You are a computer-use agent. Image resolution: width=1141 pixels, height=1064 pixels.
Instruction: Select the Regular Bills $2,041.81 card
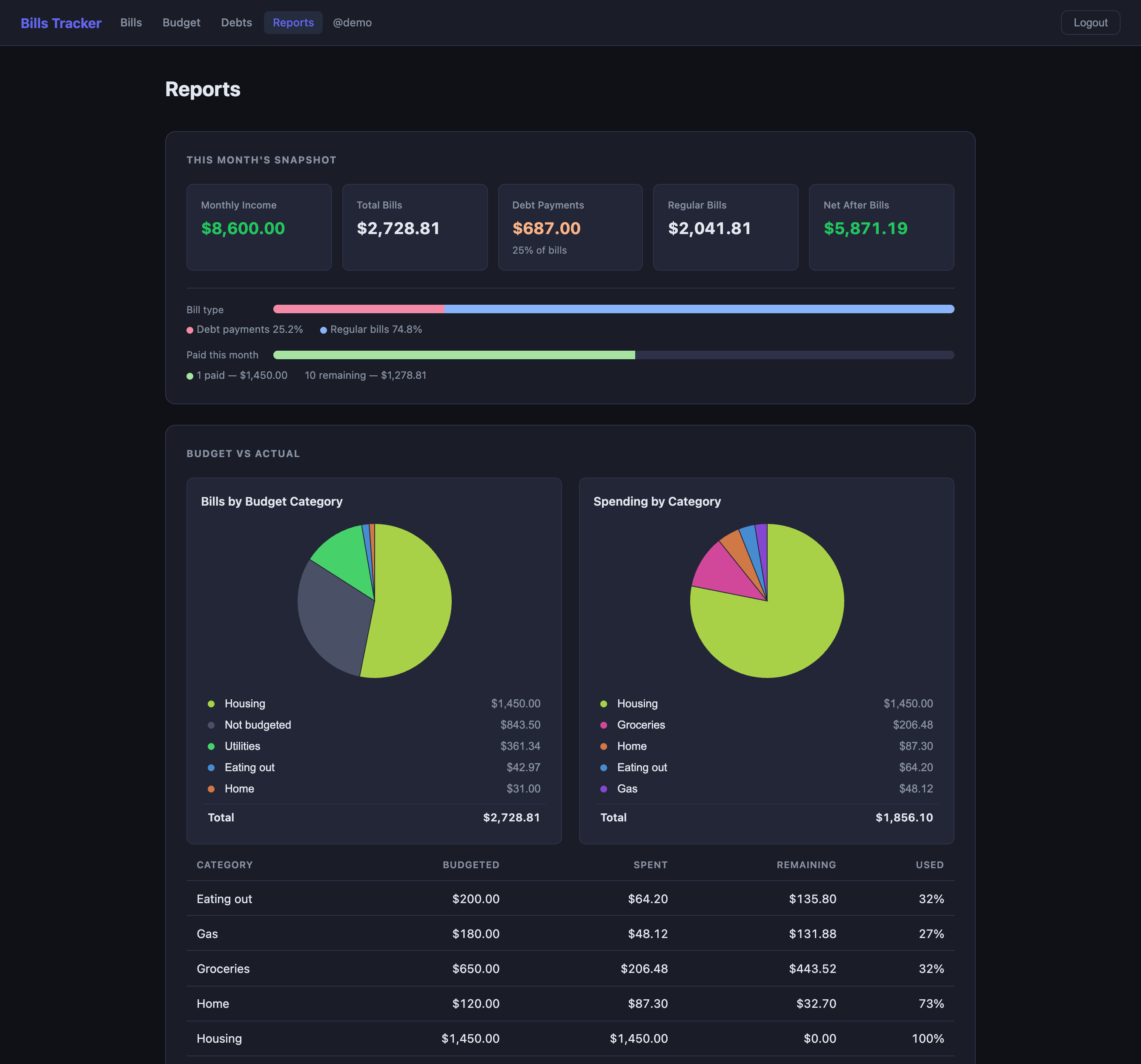pyautogui.click(x=725, y=227)
